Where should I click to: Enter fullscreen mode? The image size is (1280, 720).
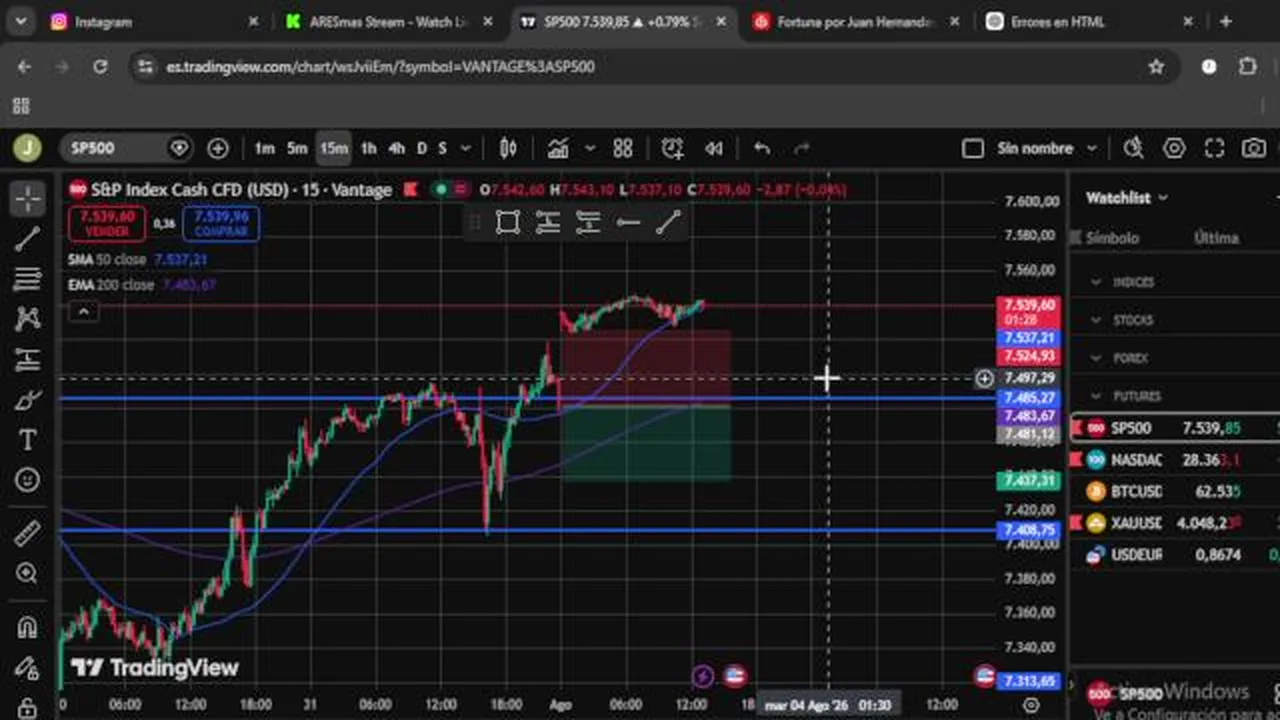1214,148
